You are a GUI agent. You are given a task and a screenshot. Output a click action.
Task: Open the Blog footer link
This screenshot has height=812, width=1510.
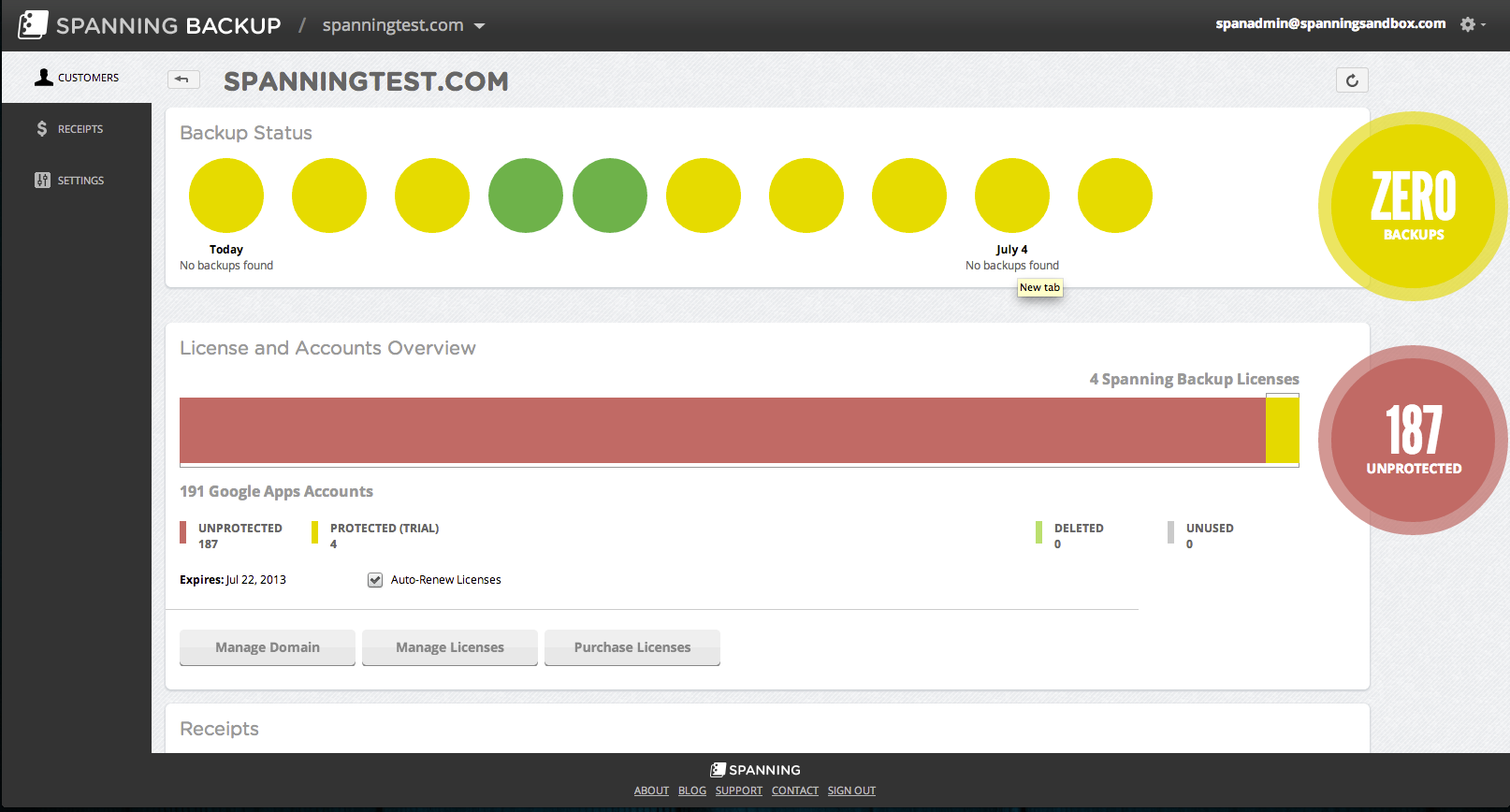pos(692,790)
